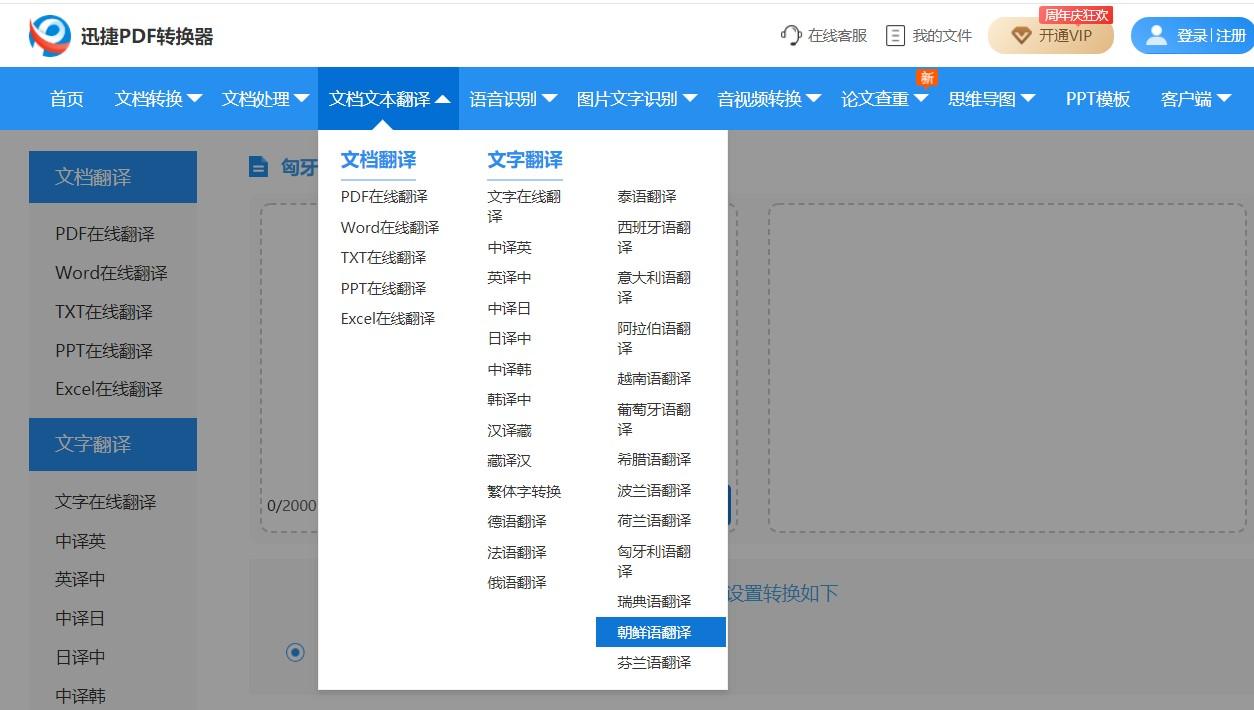This screenshot has width=1254, height=710.
Task: Select 阿拉伯语翻译 in the dropdown menu
Action: point(654,338)
